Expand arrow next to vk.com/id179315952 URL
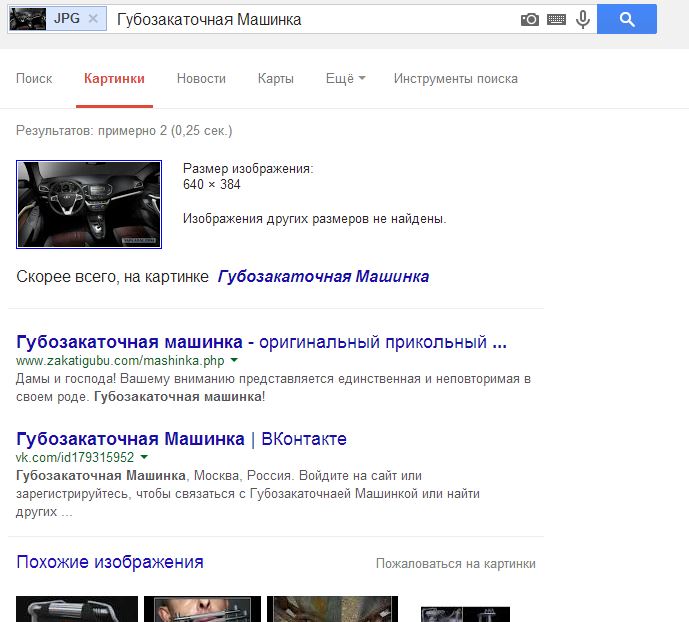This screenshot has width=689, height=622. 144,457
